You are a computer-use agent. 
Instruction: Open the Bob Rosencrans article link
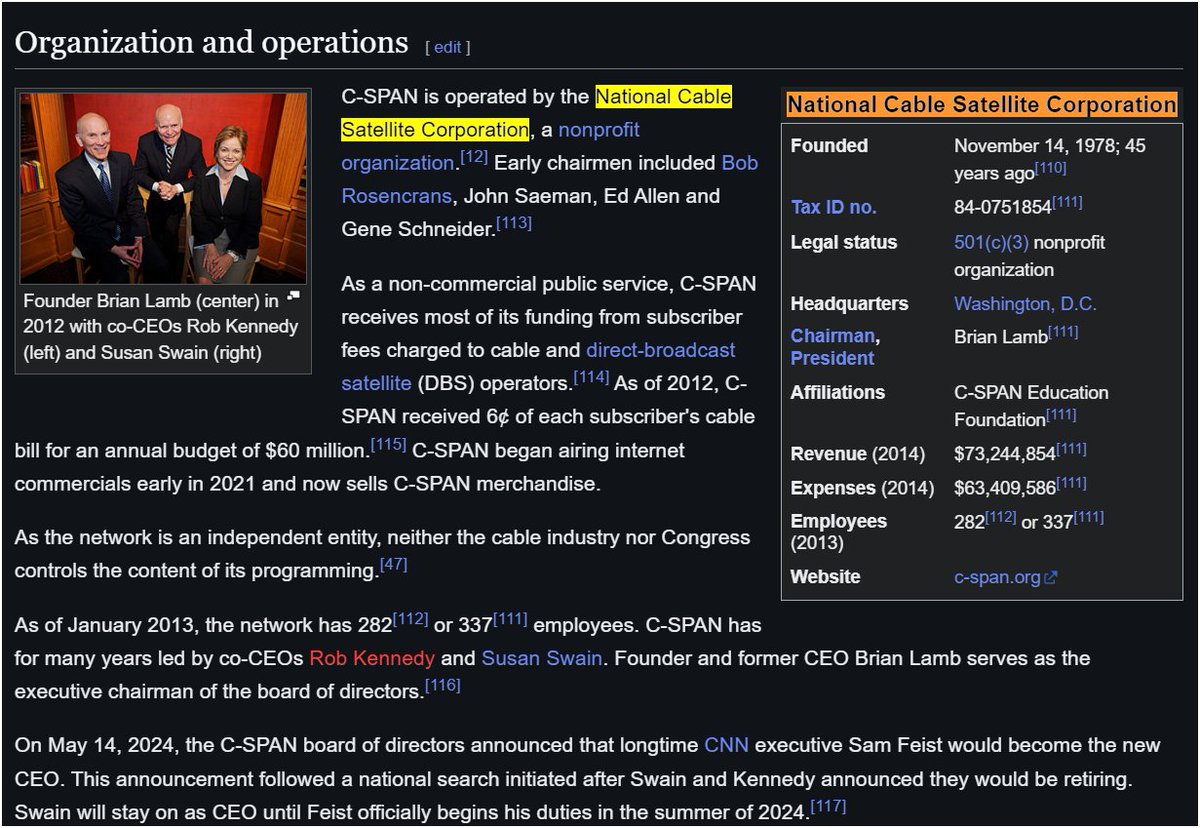(550, 179)
